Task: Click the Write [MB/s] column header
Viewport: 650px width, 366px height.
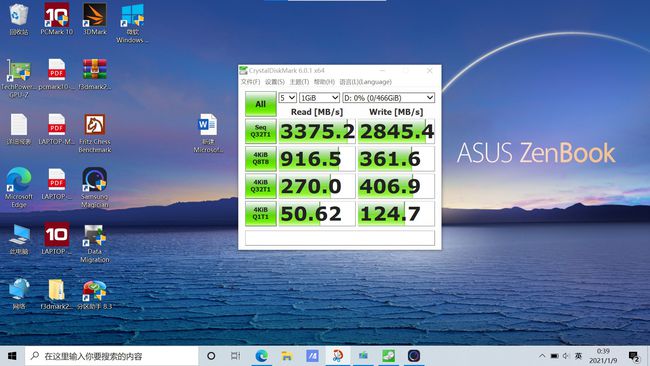Action: pos(396,112)
